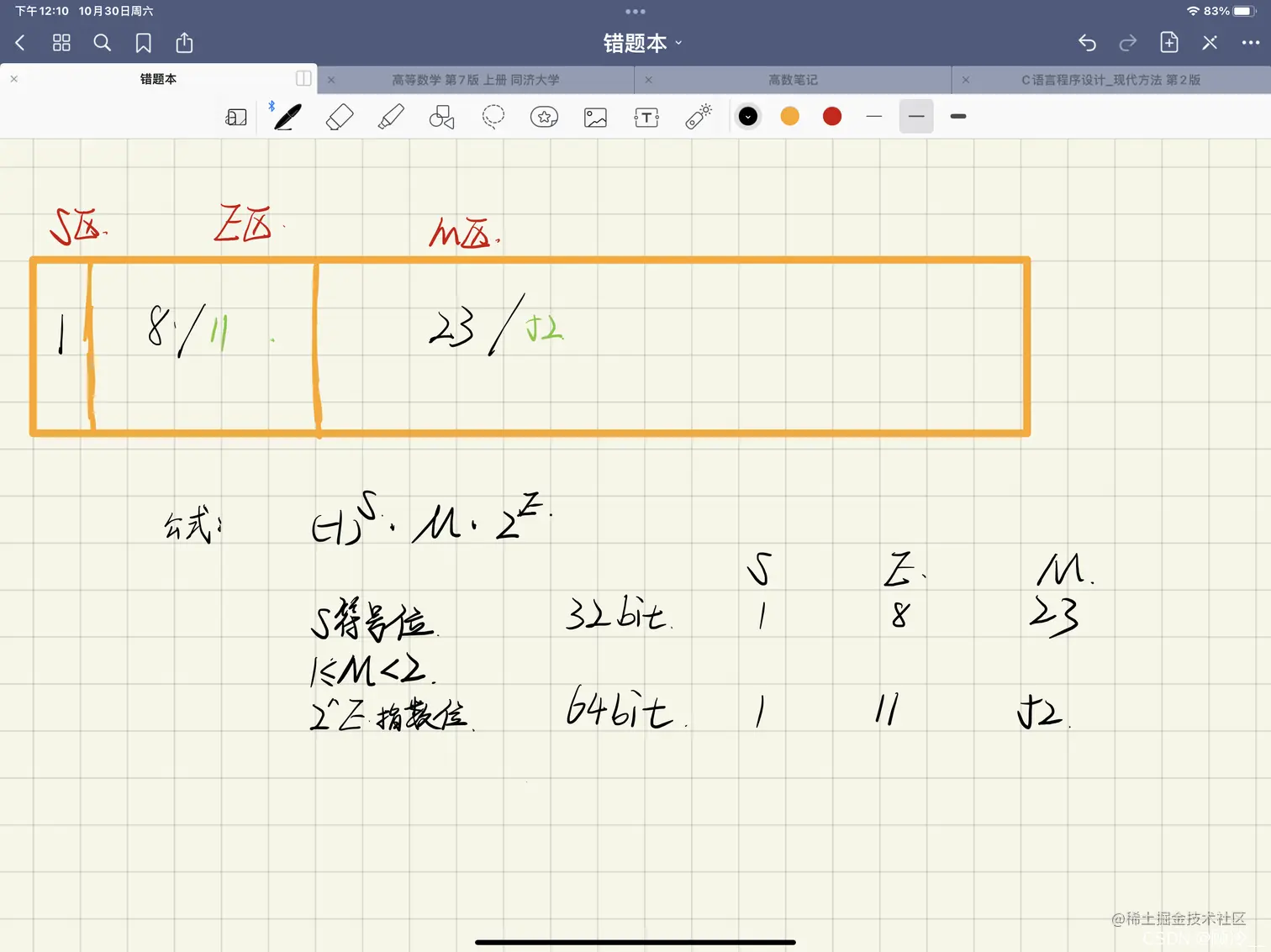Toggle the split-view icon on 错题本 tab
This screenshot has width=1271, height=952.
(303, 78)
